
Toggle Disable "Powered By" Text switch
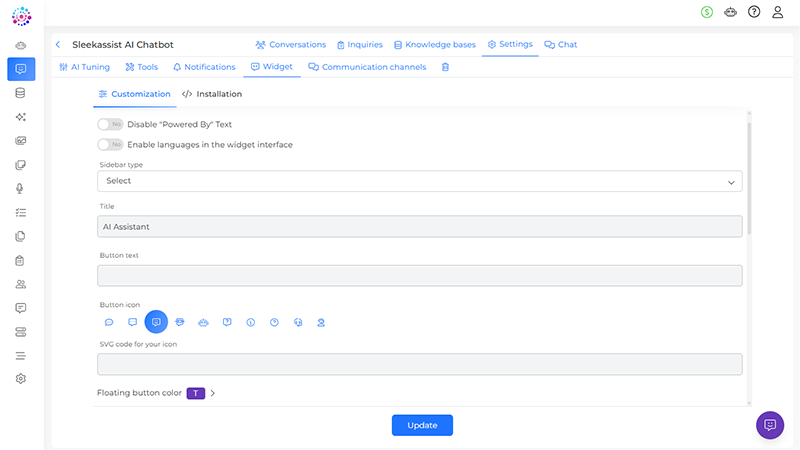click(x=110, y=124)
